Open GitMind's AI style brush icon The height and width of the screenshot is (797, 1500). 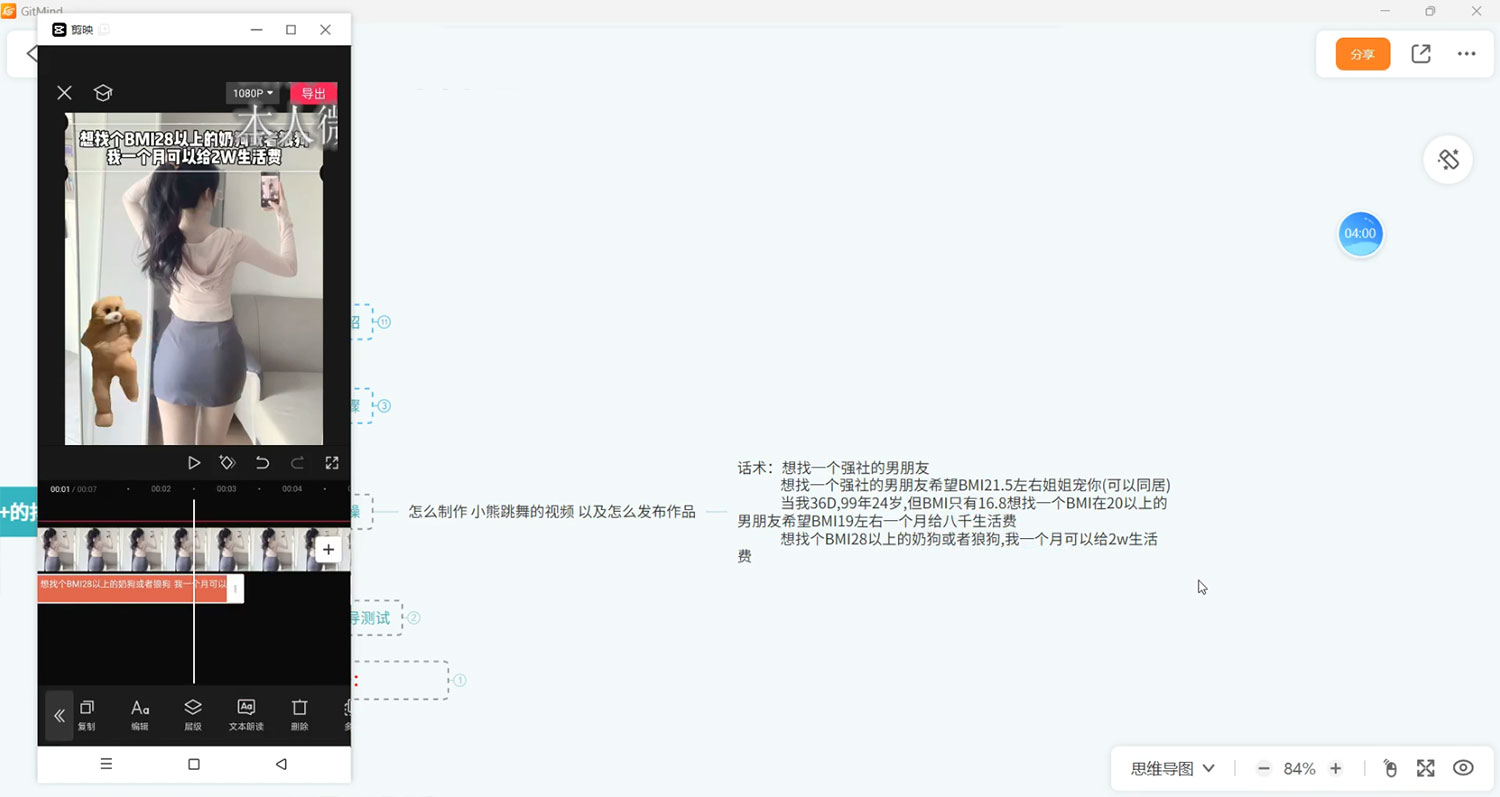(1447, 159)
